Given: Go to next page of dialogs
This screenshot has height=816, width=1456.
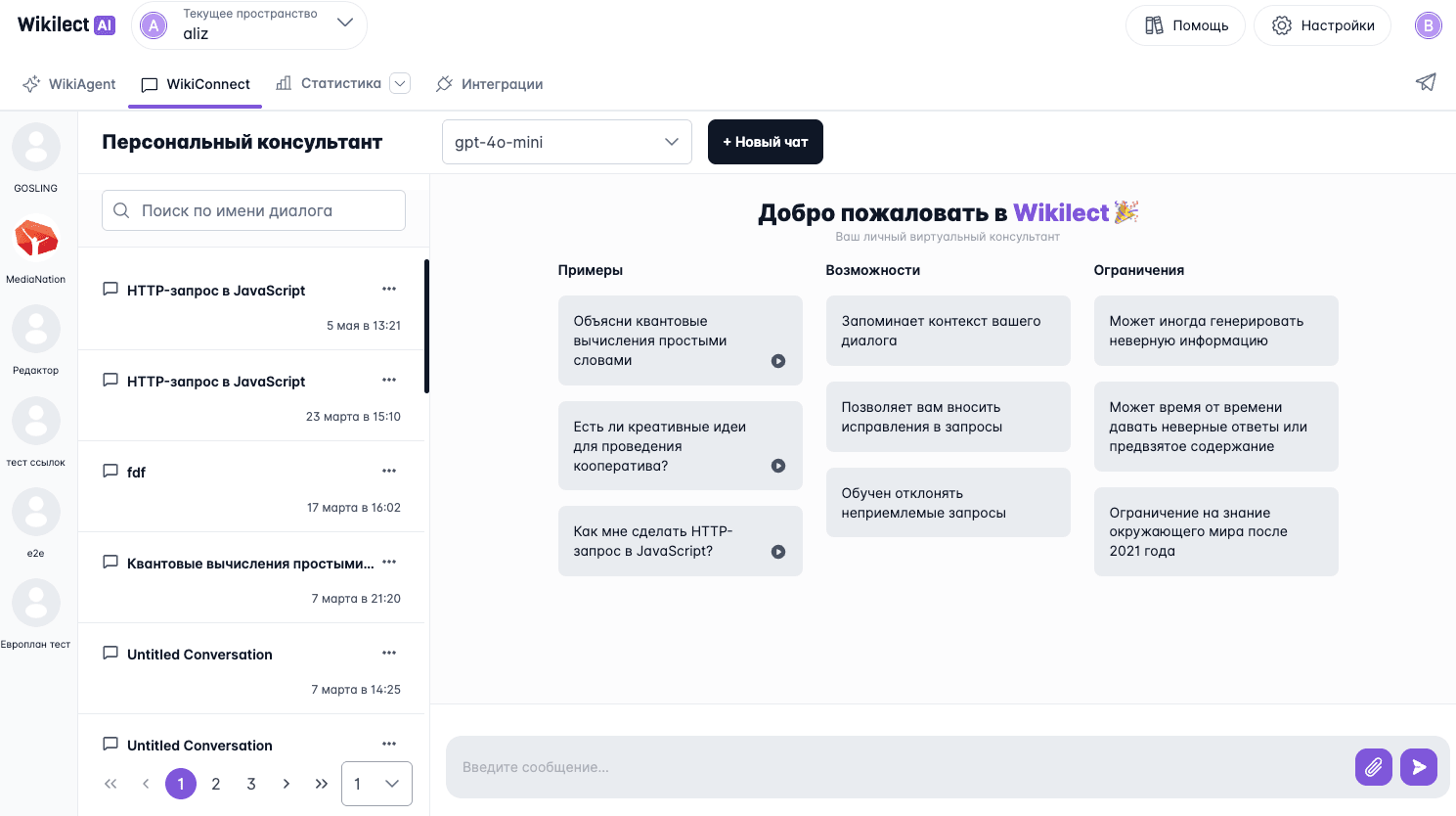Looking at the screenshot, I should tap(287, 784).
